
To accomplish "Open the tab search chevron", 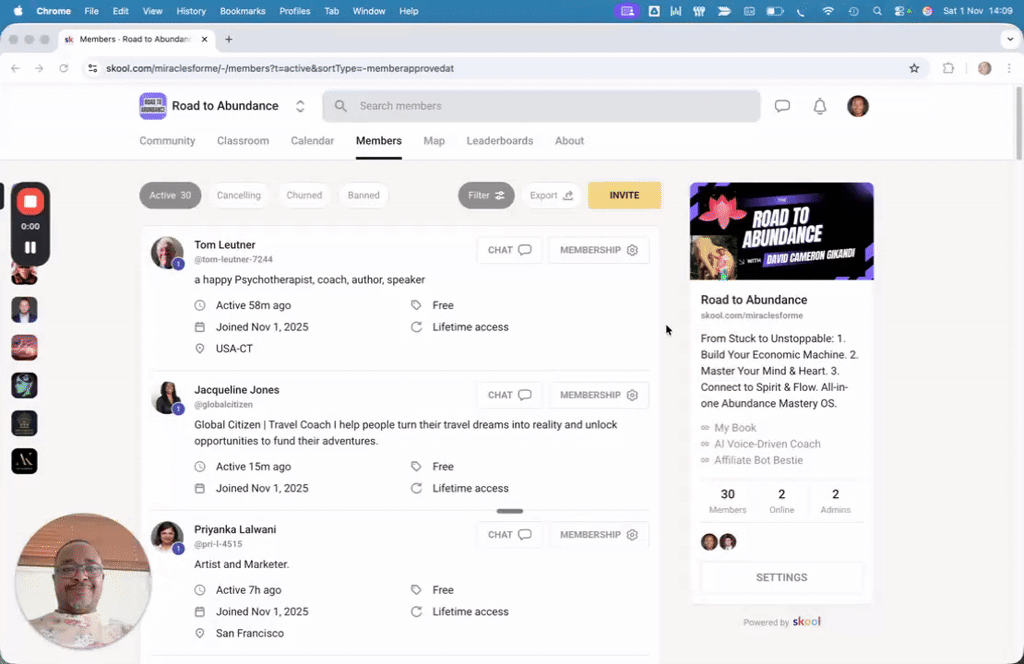I will 1010,39.
